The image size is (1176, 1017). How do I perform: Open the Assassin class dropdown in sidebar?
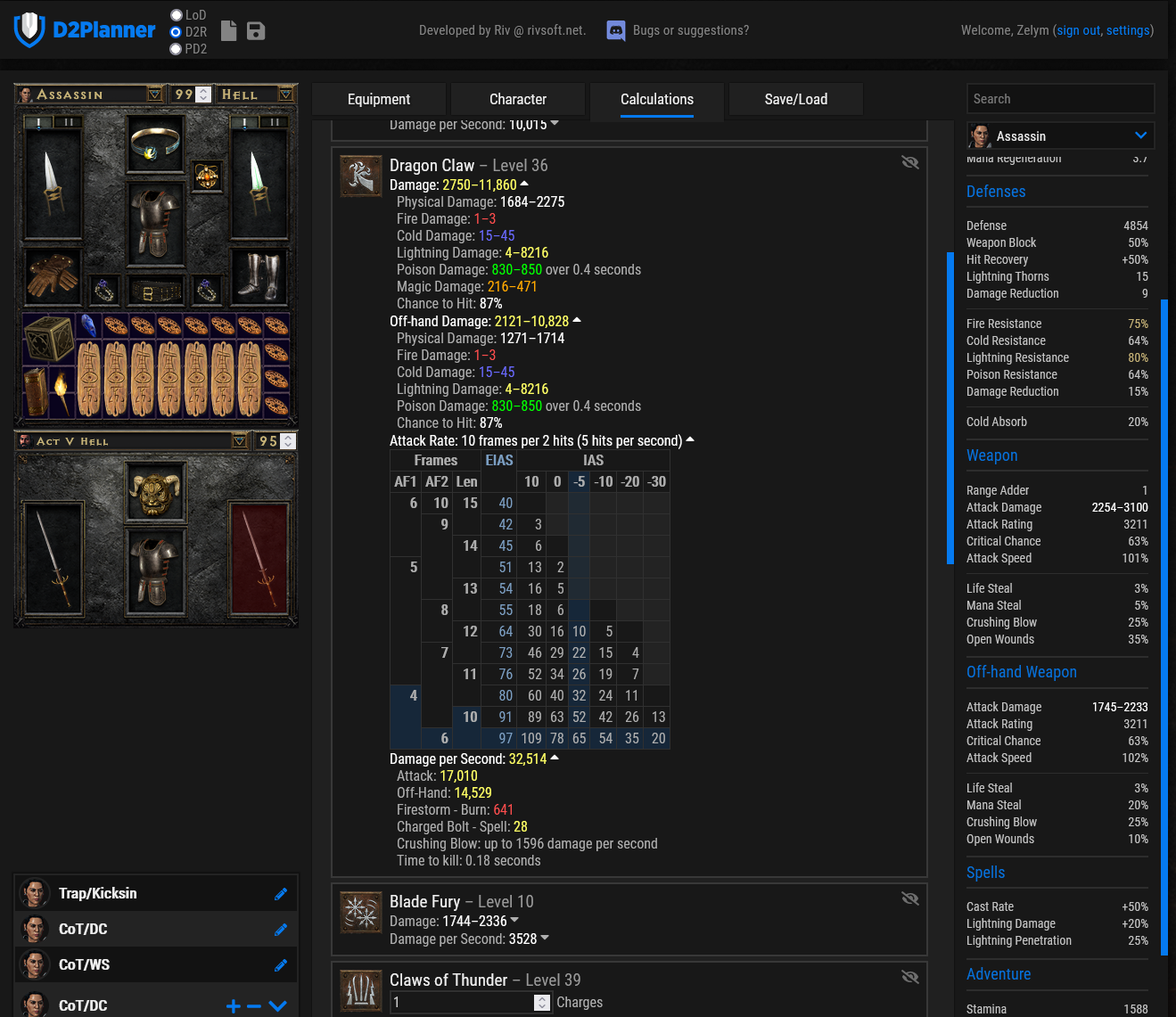click(x=1140, y=135)
